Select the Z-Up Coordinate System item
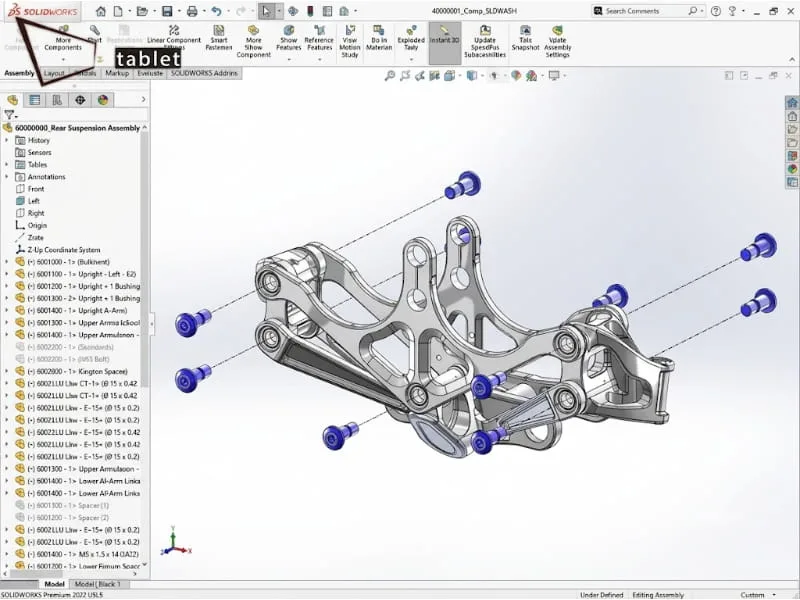This screenshot has width=800, height=600. 64,249
